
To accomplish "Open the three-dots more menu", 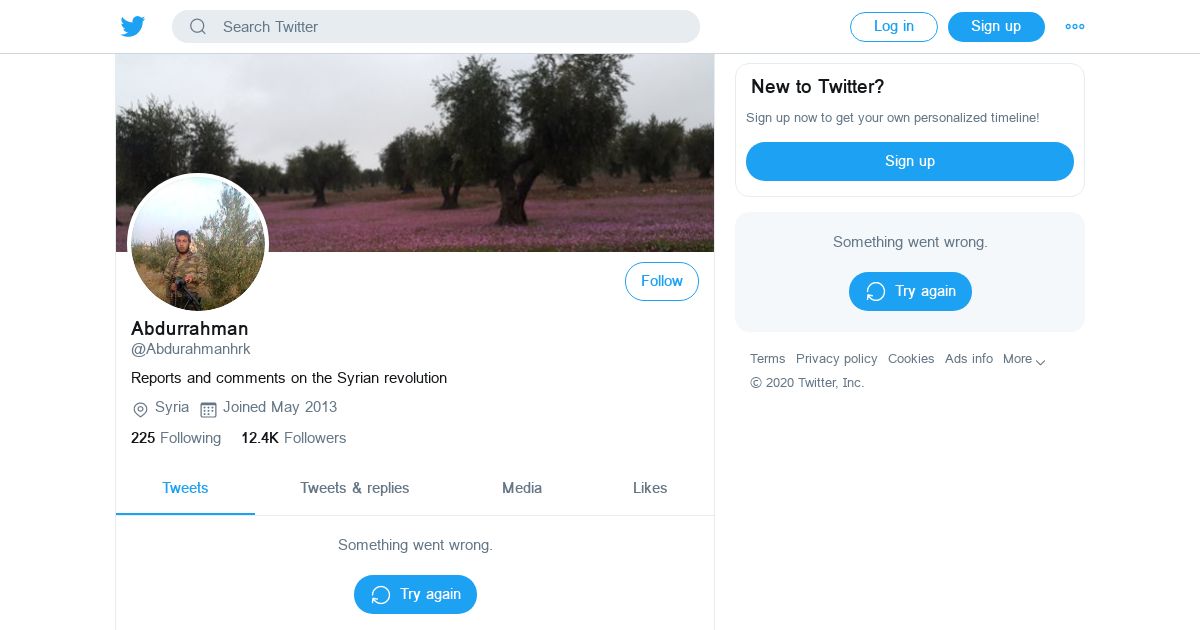I will [x=1075, y=27].
